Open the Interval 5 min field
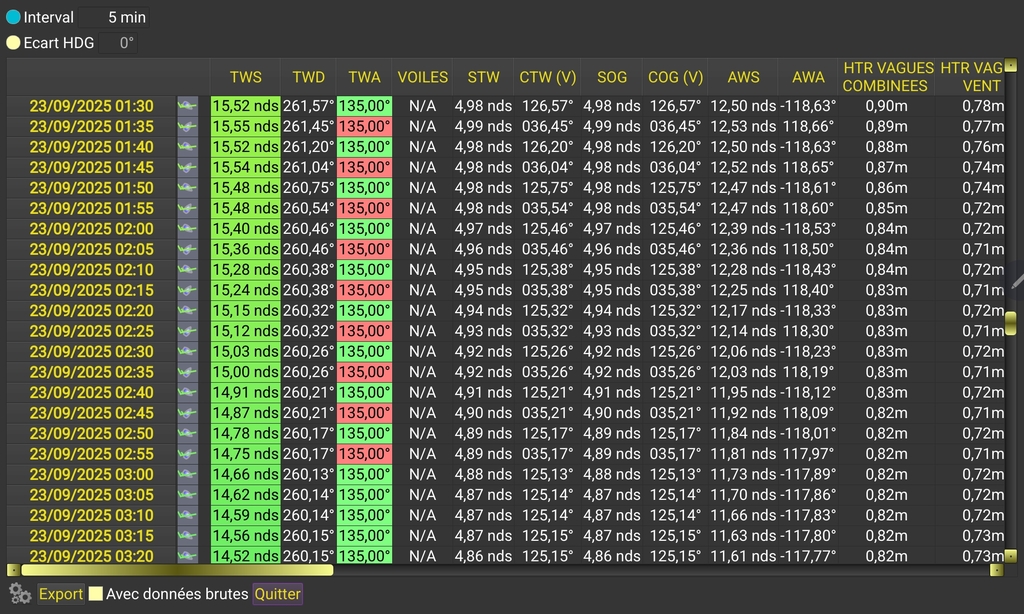The image size is (1024, 614). click(116, 17)
